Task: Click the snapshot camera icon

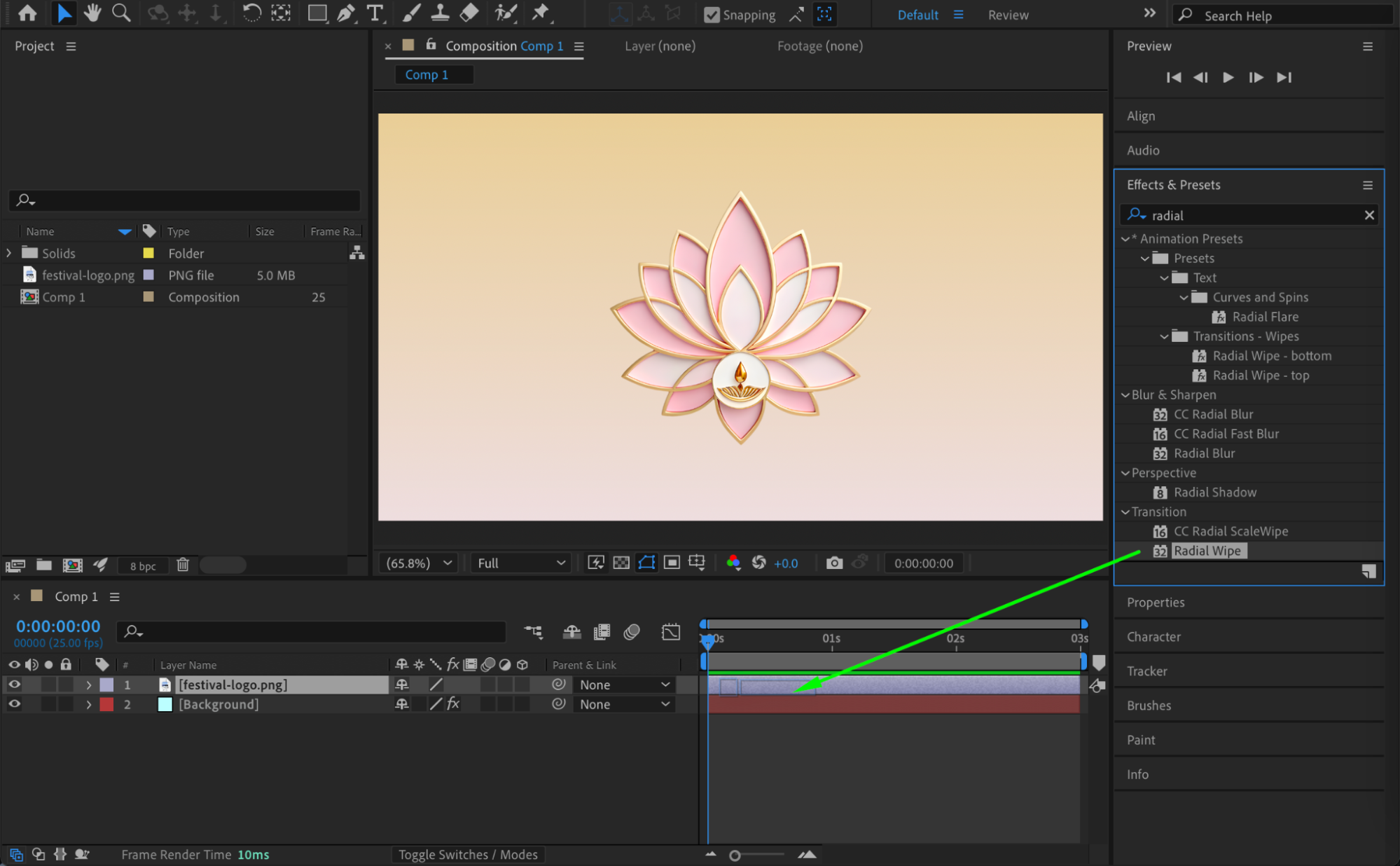Action: tap(833, 563)
